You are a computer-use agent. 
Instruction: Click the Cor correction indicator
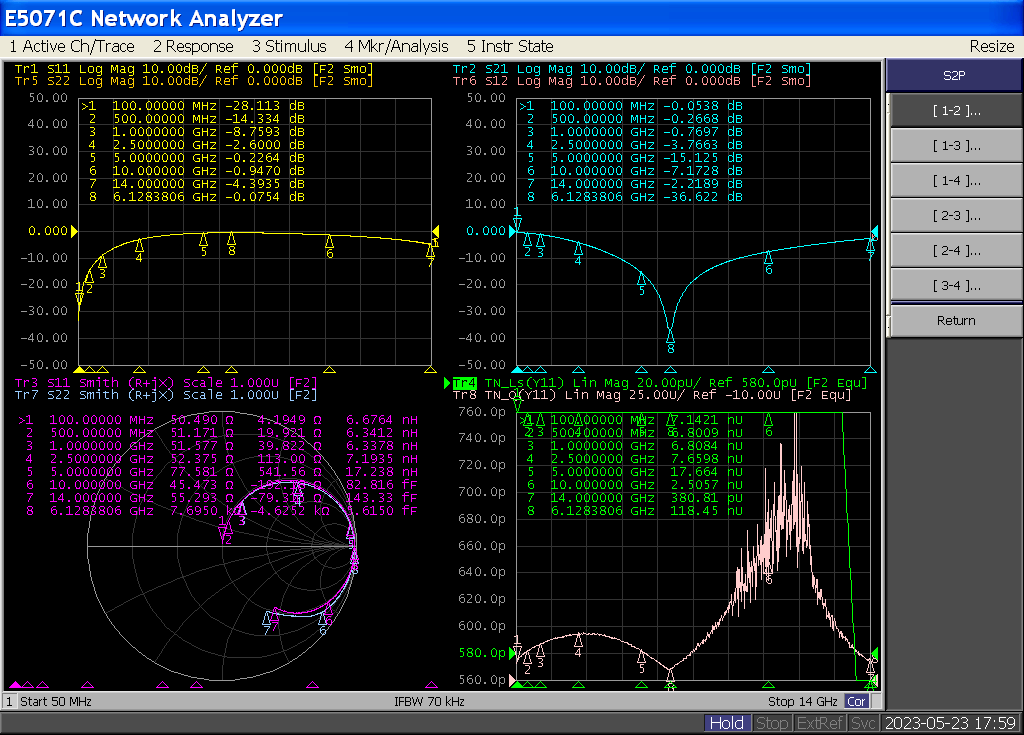tap(856, 702)
